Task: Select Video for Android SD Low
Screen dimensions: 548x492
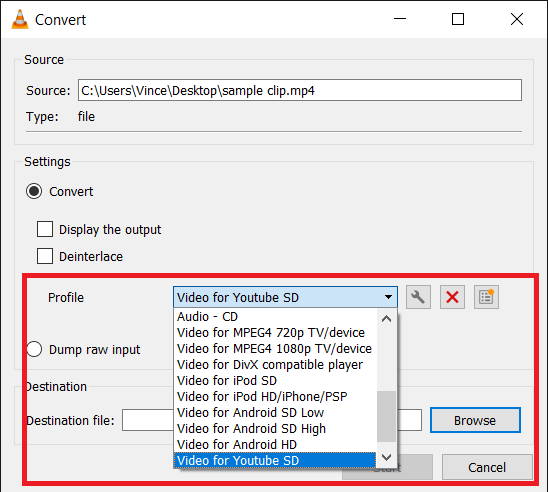Action: pyautogui.click(x=275, y=413)
